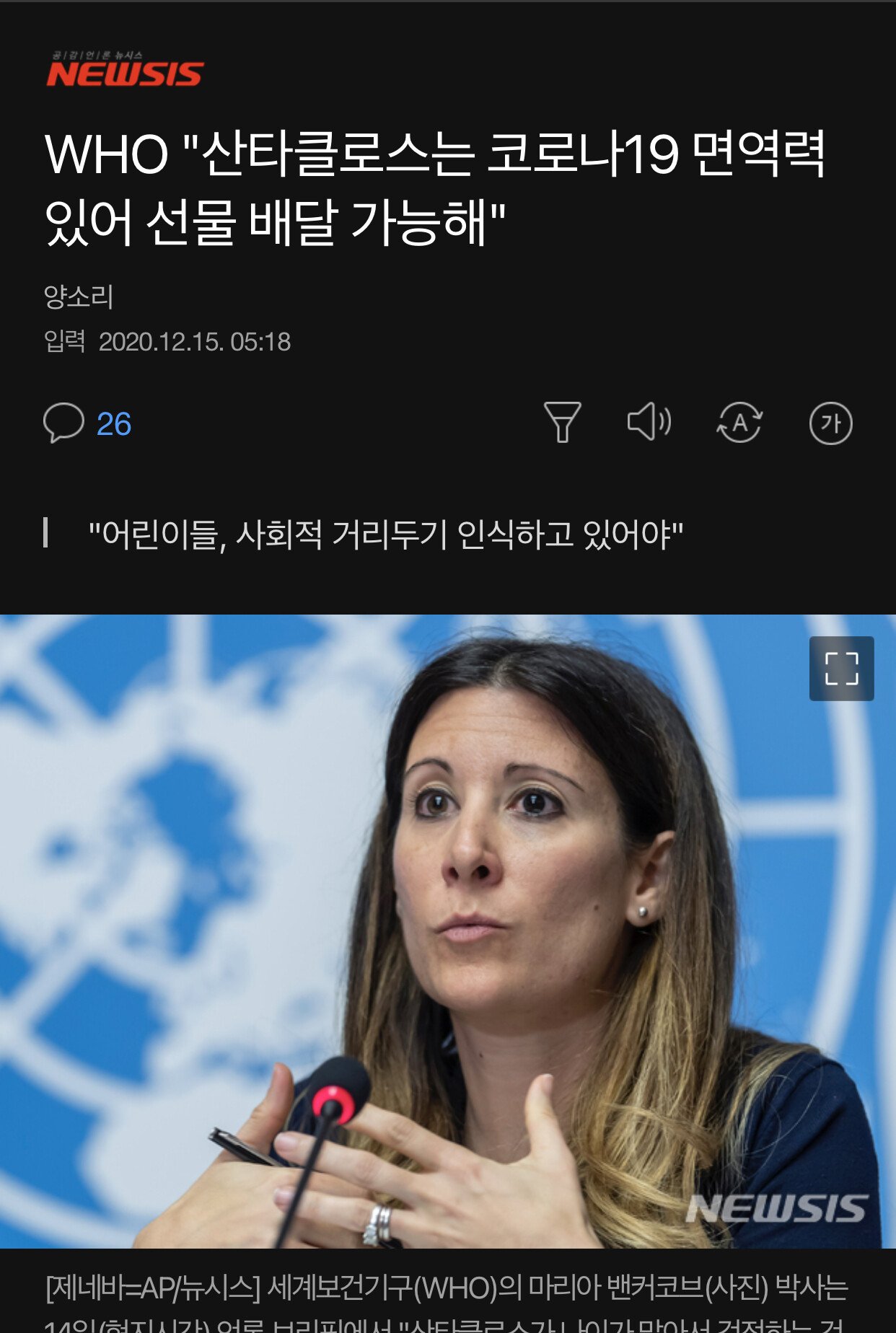Image resolution: width=896 pixels, height=1333 pixels.
Task: Tap the timestamp 2020.12.15. 05:18
Action: (195, 342)
